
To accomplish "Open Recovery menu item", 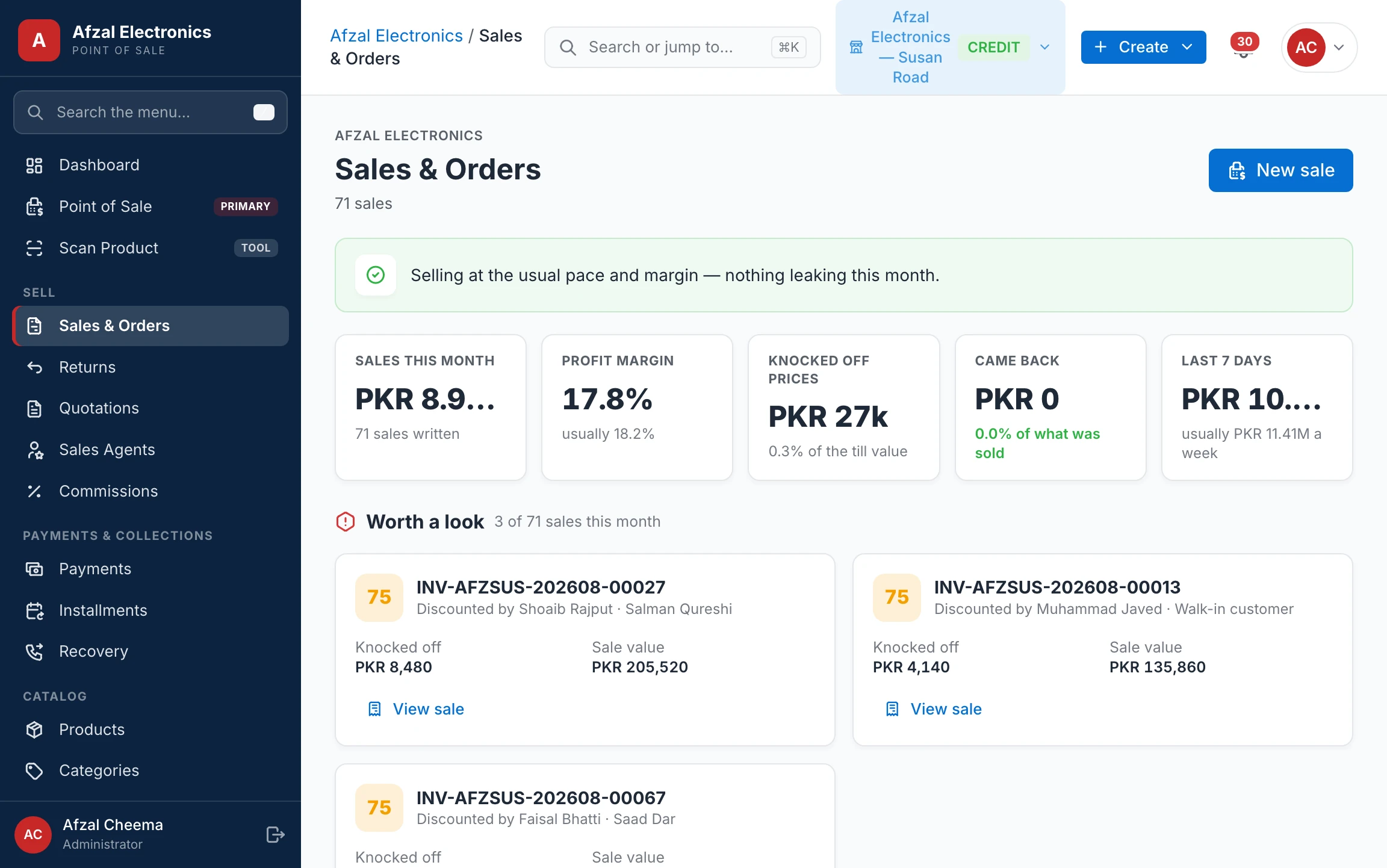I will click(150, 651).
